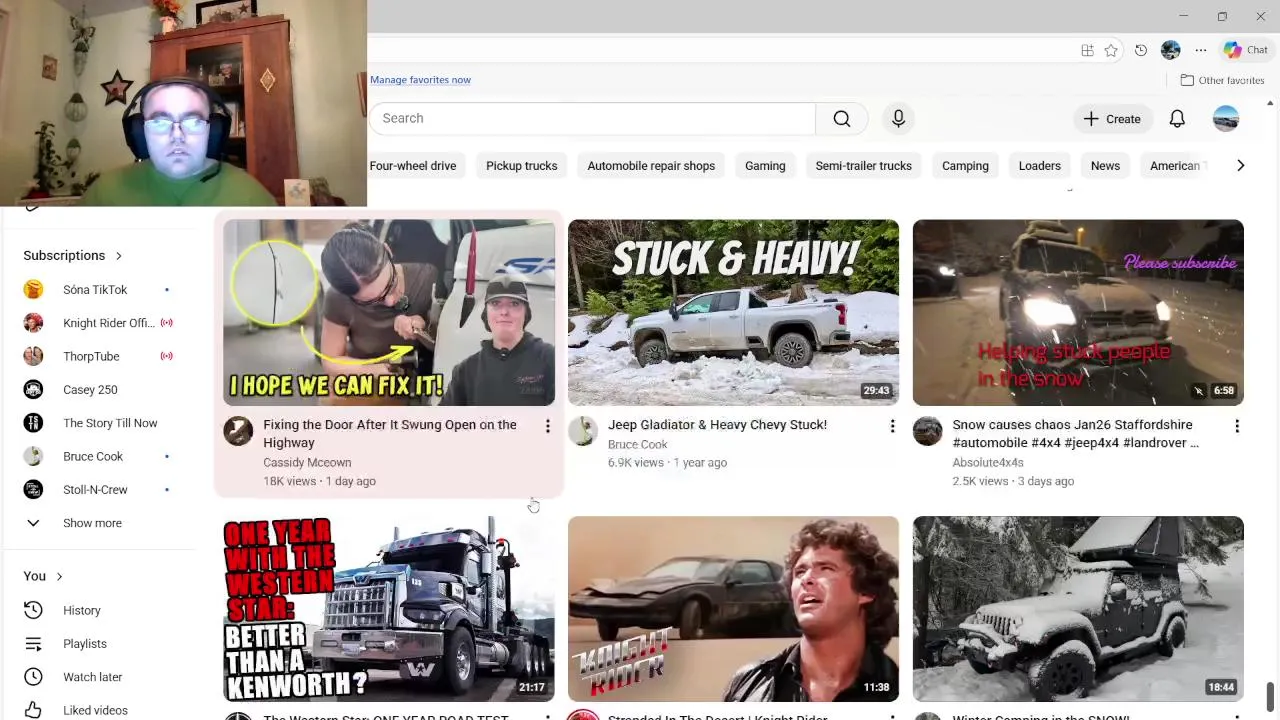Click the Create button
This screenshot has width=1280, height=720.
pyautogui.click(x=1113, y=119)
